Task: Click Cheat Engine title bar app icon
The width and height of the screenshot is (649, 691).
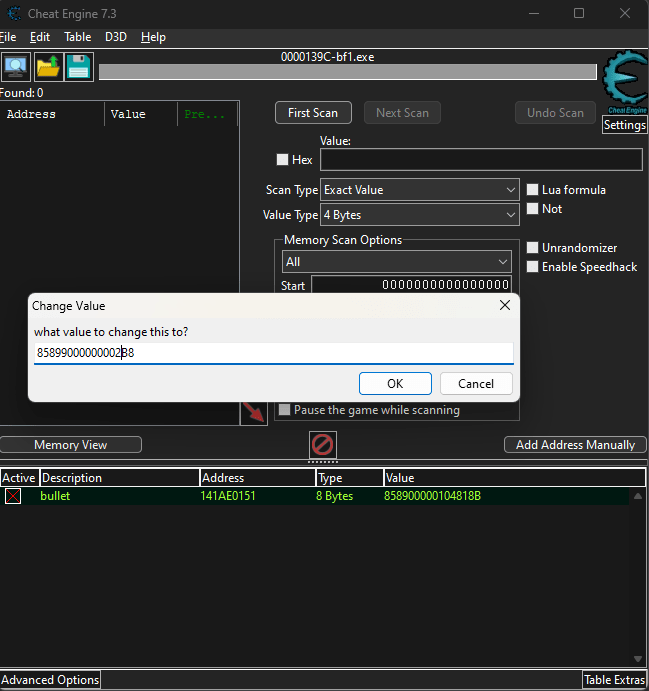Action: tap(14, 14)
